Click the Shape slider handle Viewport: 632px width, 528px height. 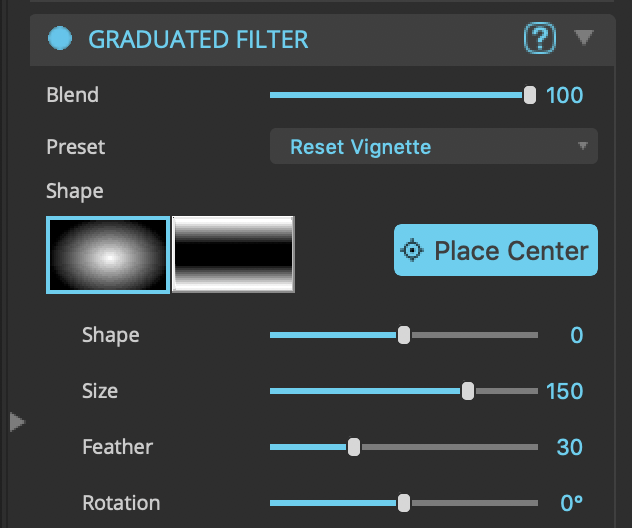click(x=404, y=335)
